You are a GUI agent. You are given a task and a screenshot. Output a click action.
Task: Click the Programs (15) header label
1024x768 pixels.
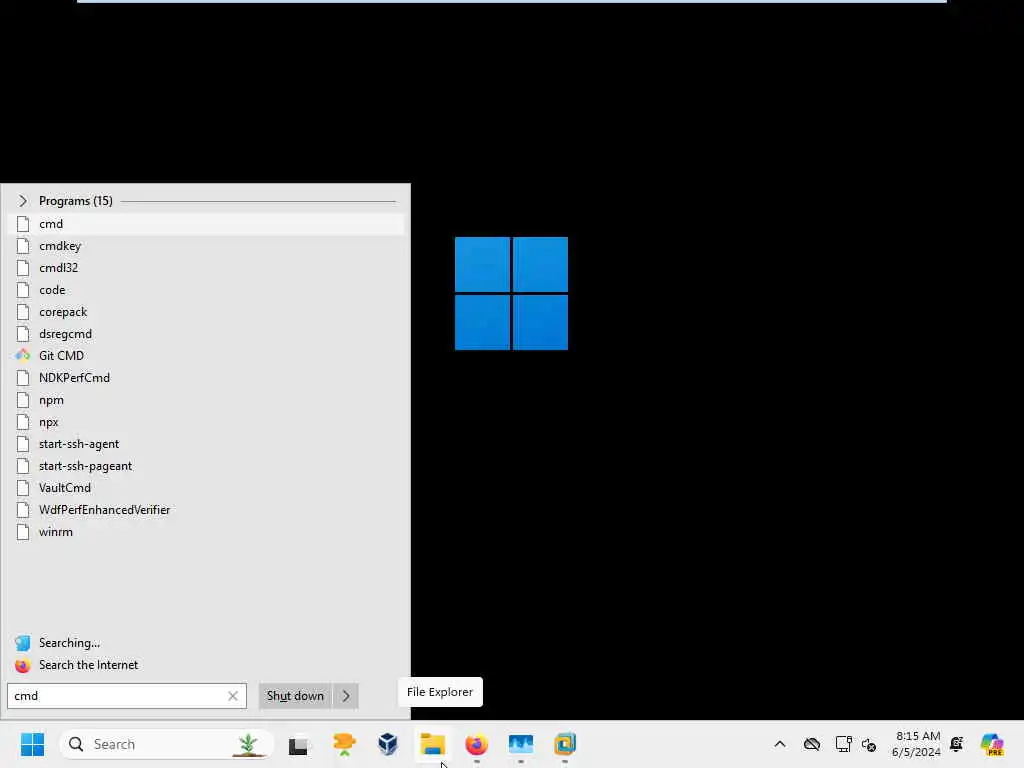(x=76, y=201)
